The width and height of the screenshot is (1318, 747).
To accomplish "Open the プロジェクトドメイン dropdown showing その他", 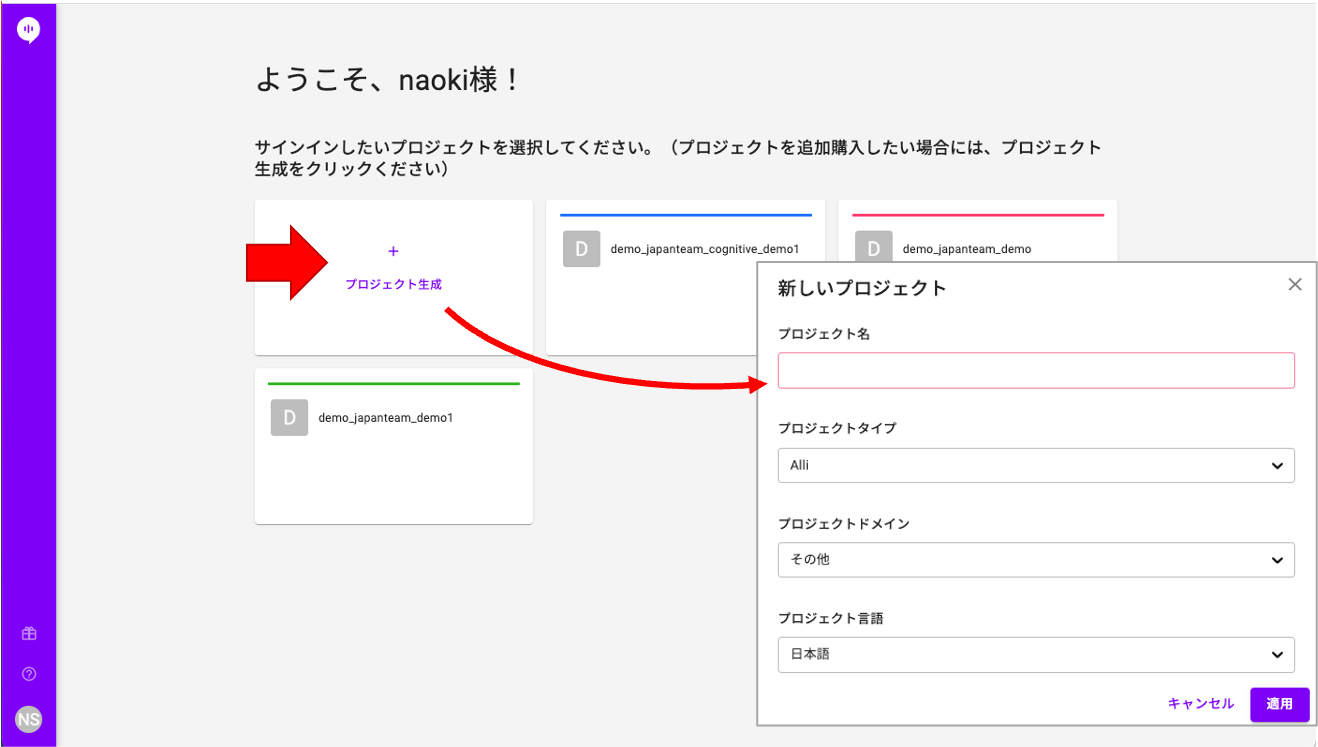I will point(1036,560).
